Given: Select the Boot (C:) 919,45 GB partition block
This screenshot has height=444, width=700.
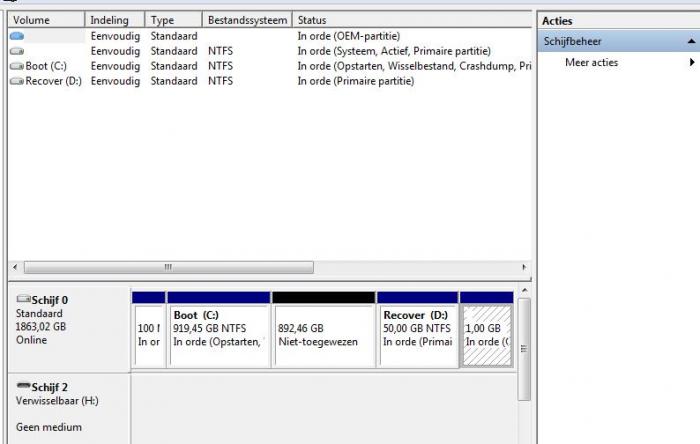Looking at the screenshot, I should [219, 330].
